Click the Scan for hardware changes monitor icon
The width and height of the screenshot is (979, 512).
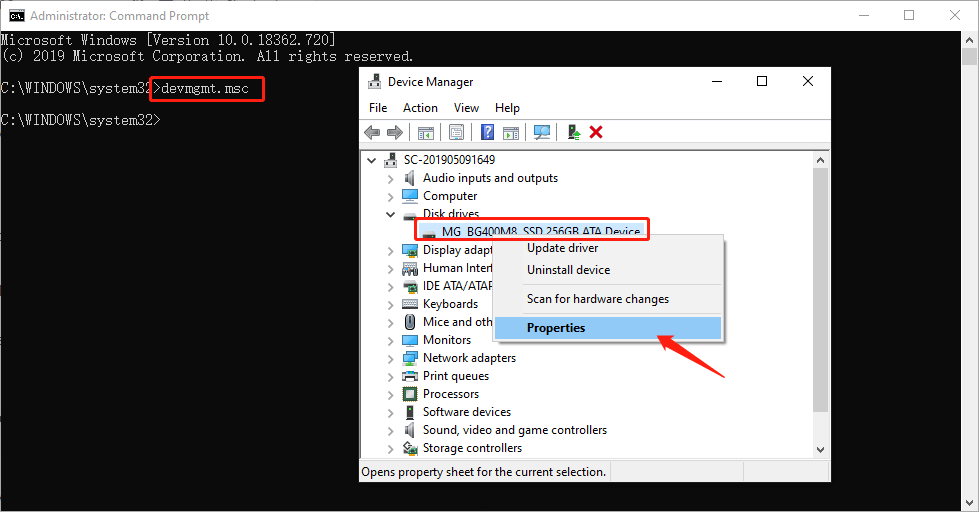coord(542,132)
